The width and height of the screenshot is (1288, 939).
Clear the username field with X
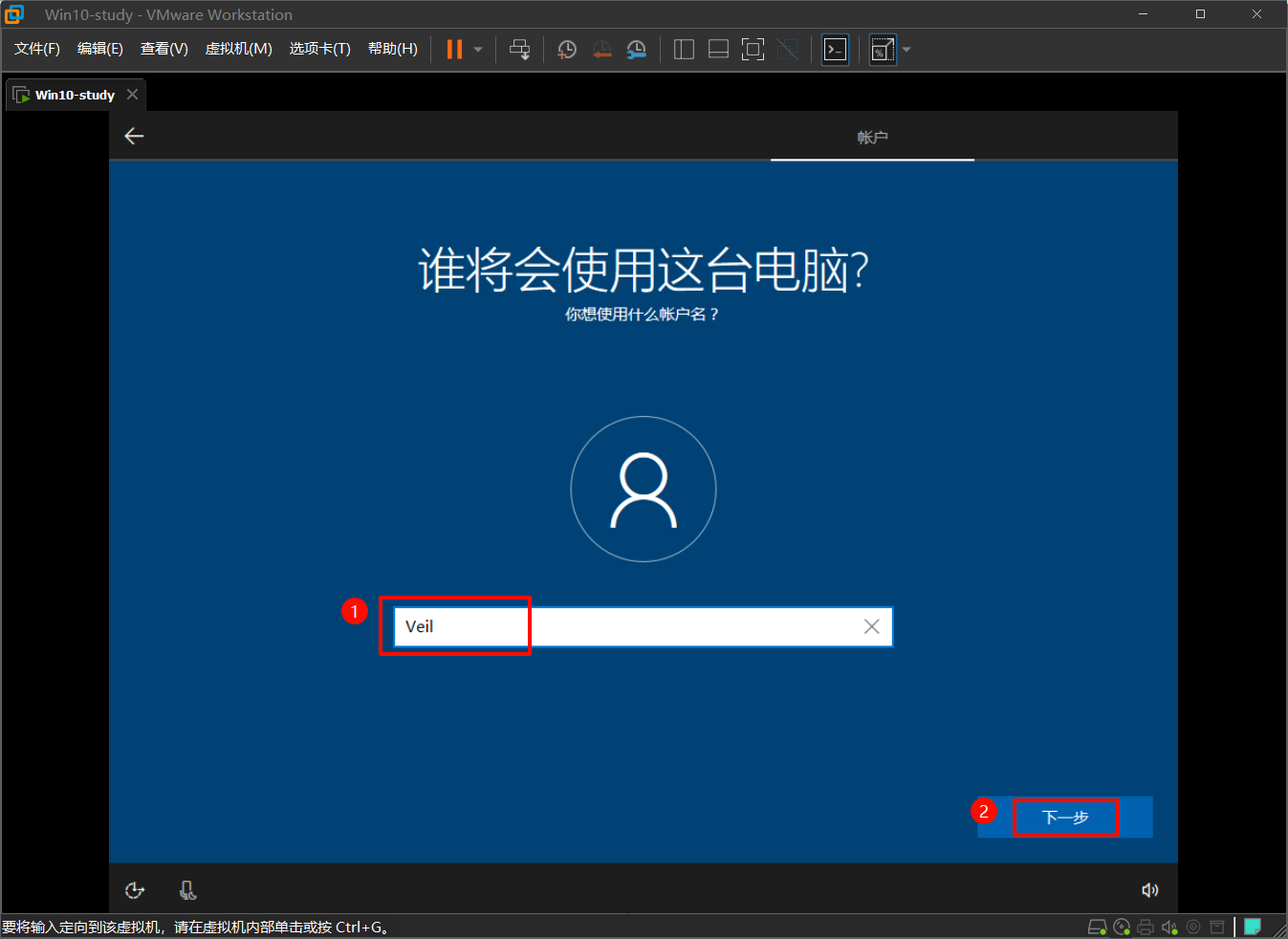click(x=871, y=626)
